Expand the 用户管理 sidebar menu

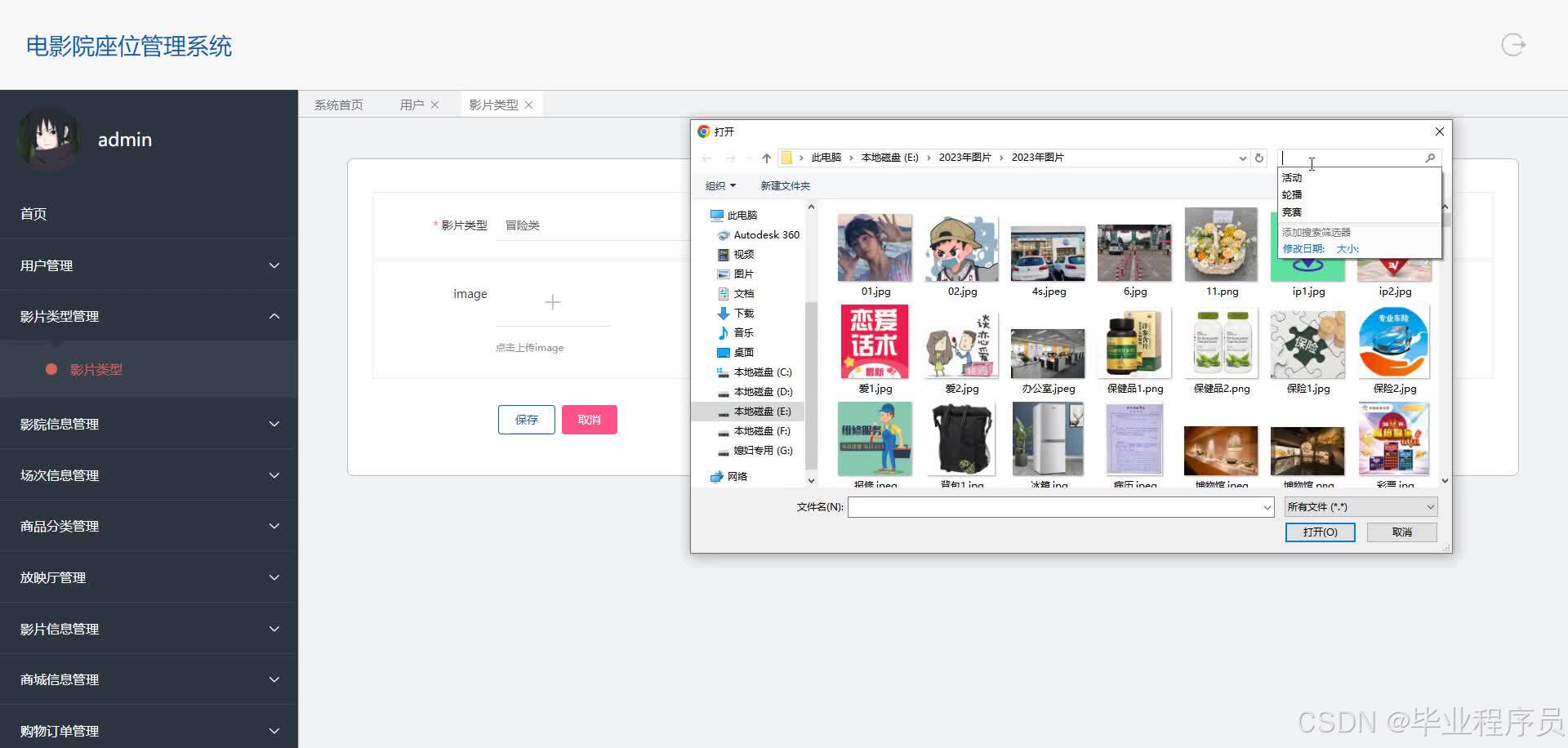coord(149,265)
